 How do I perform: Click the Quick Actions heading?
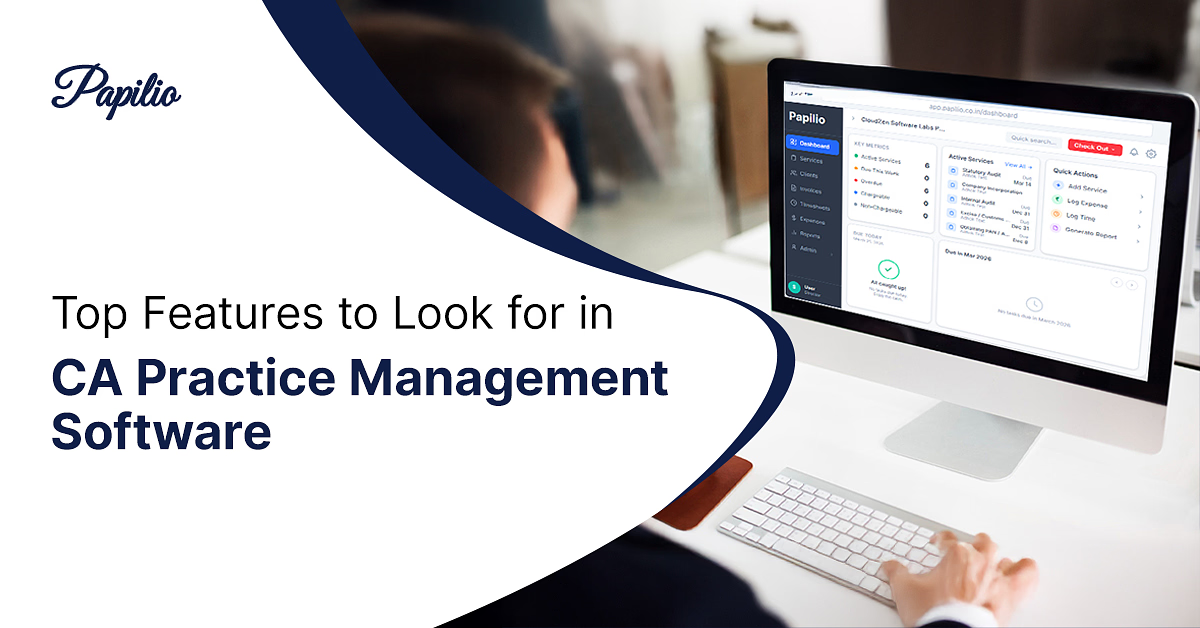pyautogui.click(x=1075, y=173)
